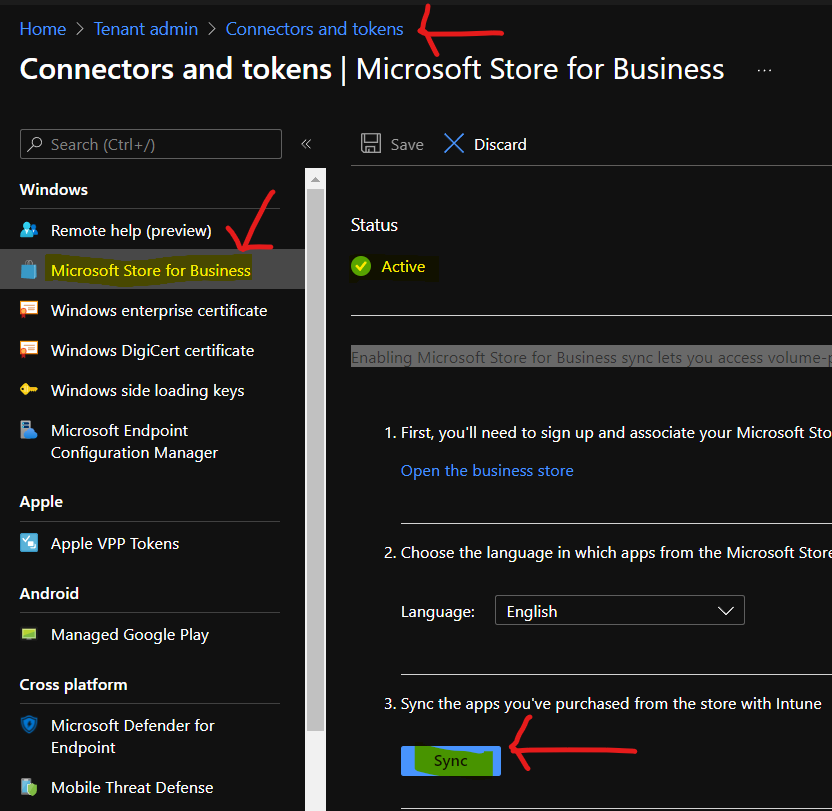Click the Managed Google Play icon
The width and height of the screenshot is (832, 811).
click(x=29, y=634)
